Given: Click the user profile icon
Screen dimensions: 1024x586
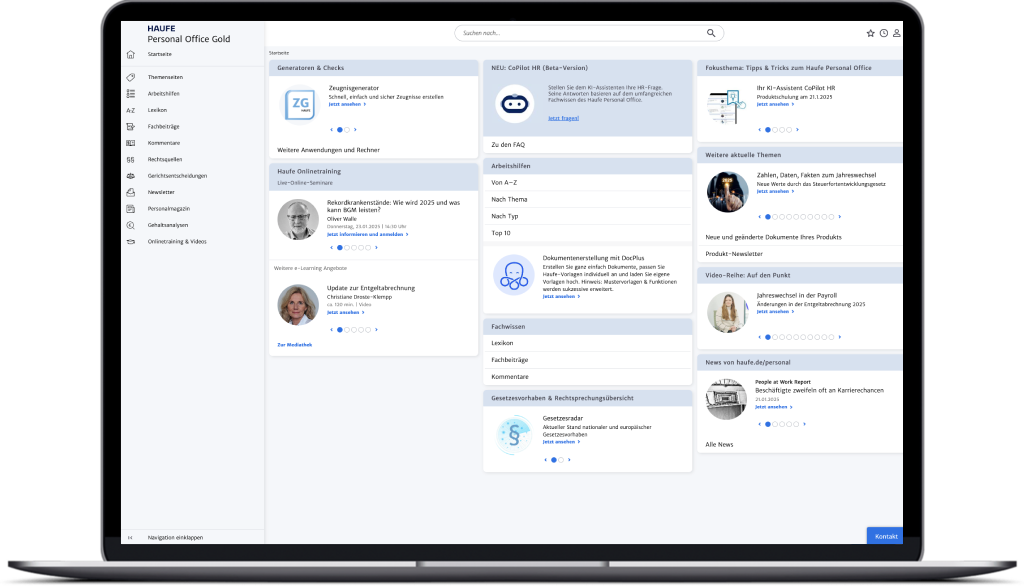Looking at the screenshot, I should point(897,33).
